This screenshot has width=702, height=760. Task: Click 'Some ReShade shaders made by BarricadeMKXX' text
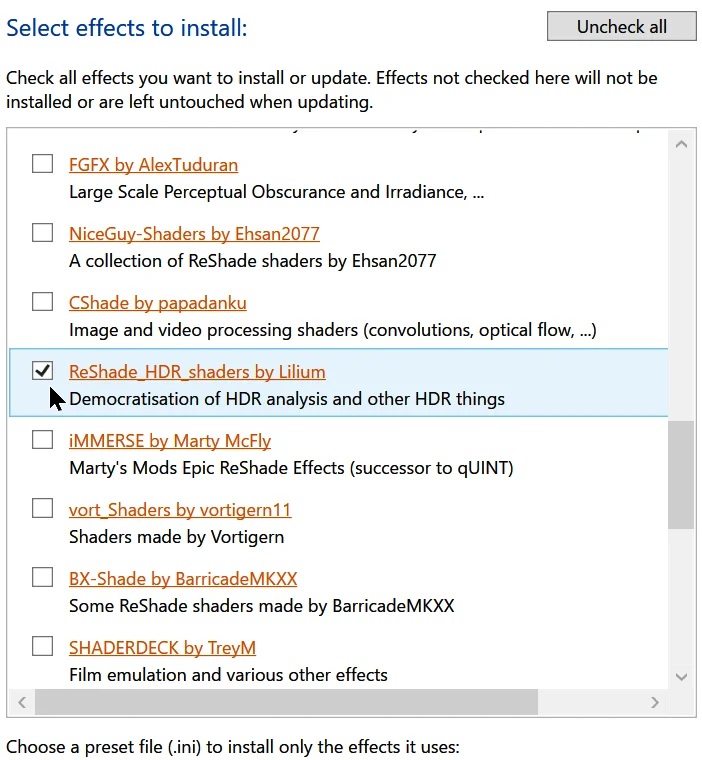pos(262,606)
